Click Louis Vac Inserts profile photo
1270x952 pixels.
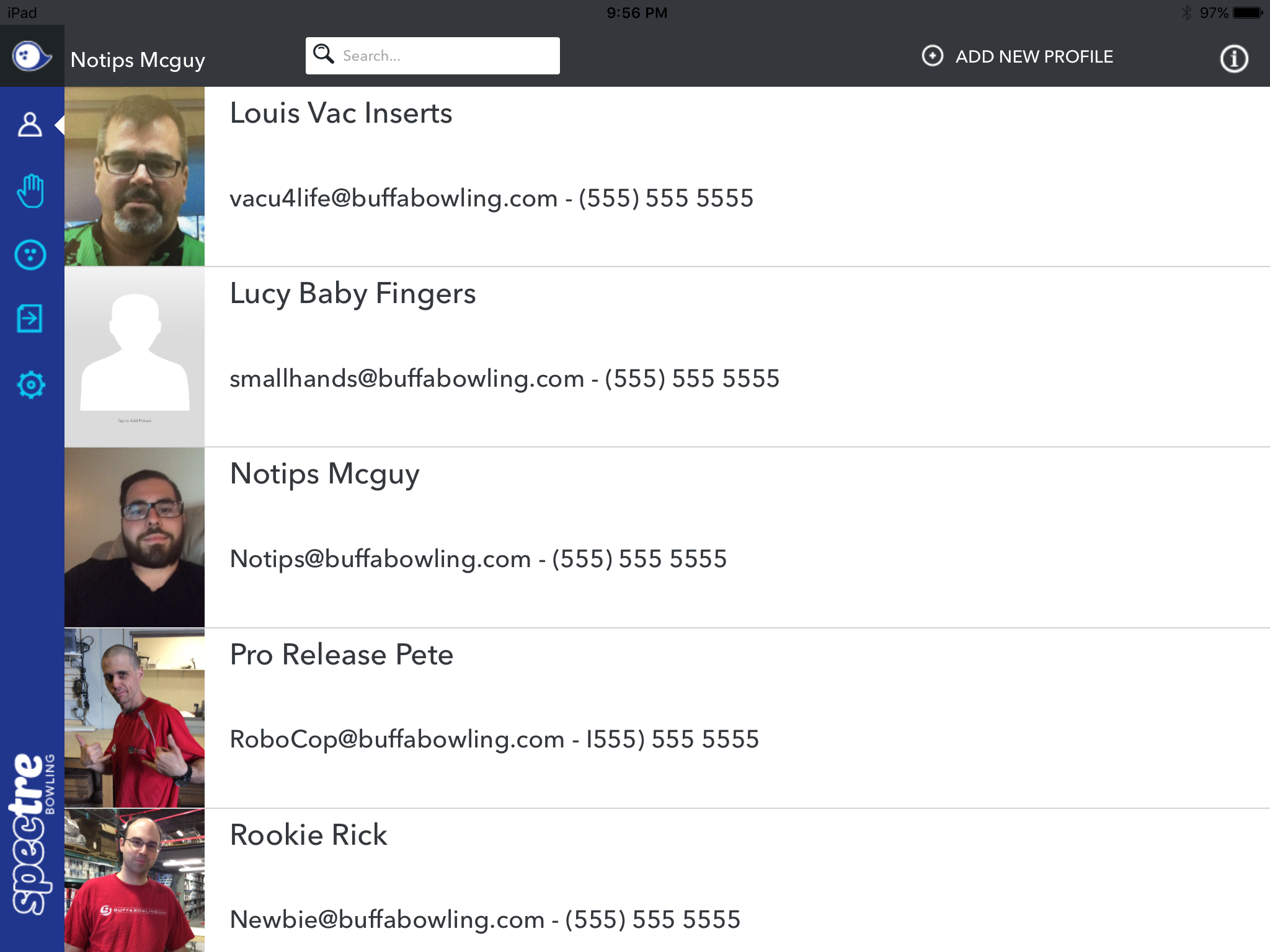click(x=134, y=177)
